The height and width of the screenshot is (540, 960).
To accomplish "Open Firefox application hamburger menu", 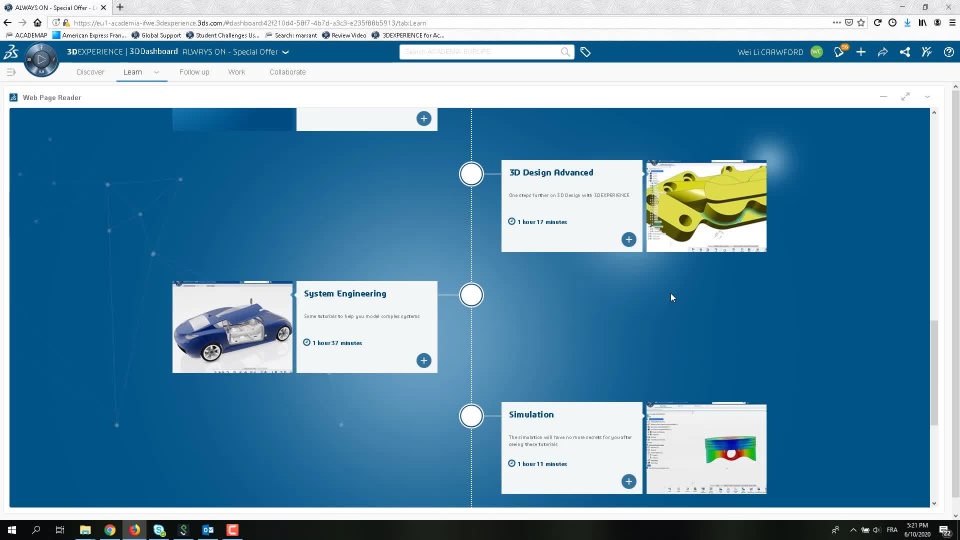I will coord(952,23).
